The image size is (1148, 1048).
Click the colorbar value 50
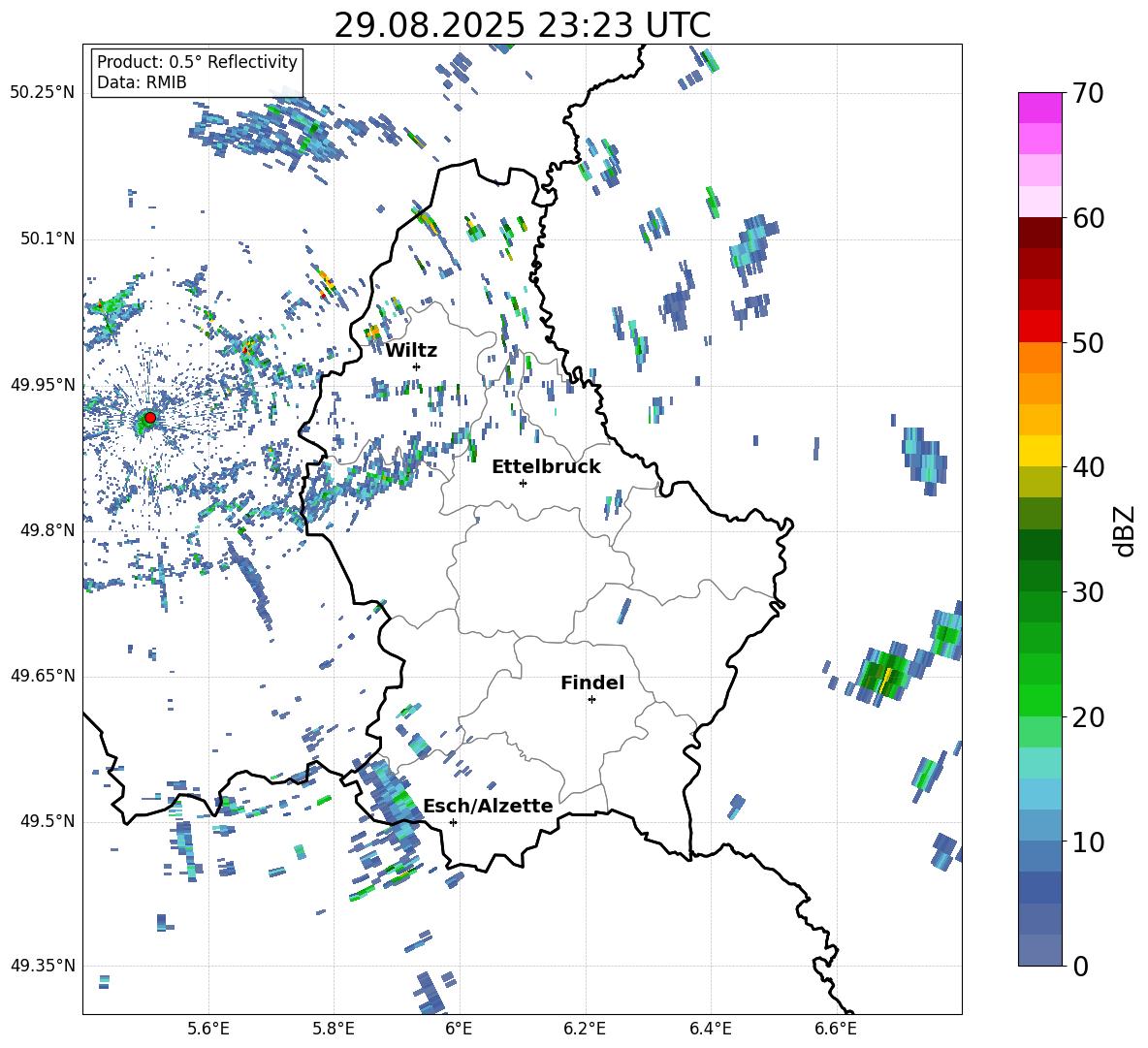[1087, 342]
